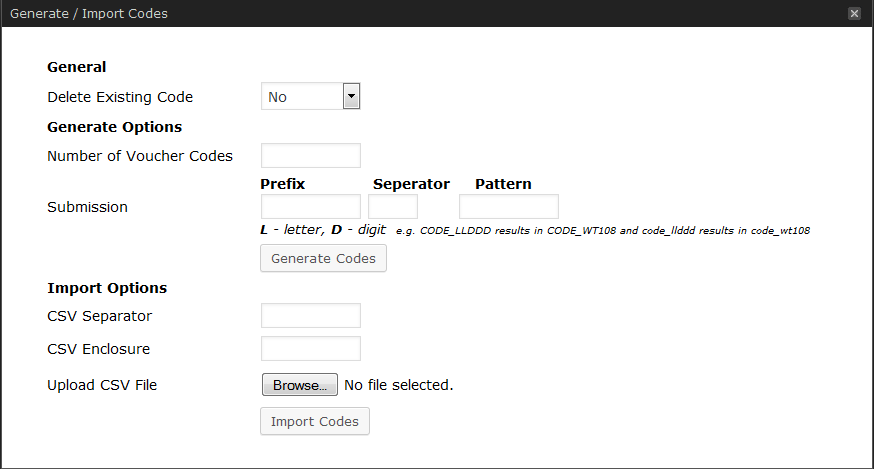Viewport: 874px width, 469px height.
Task: Focus the CSV Separator input field
Action: (x=310, y=316)
